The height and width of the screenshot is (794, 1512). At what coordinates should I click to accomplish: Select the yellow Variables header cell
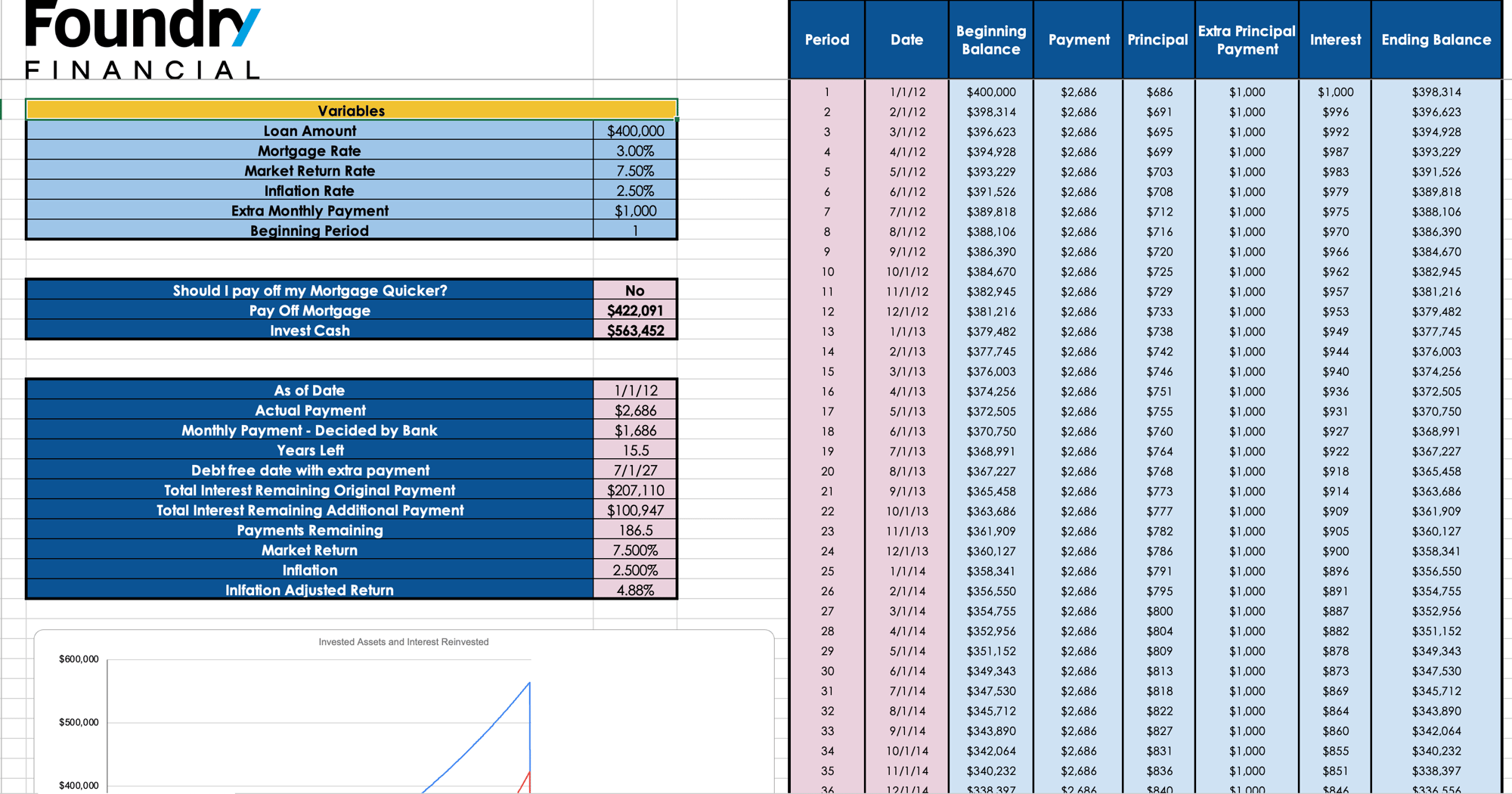click(x=352, y=110)
